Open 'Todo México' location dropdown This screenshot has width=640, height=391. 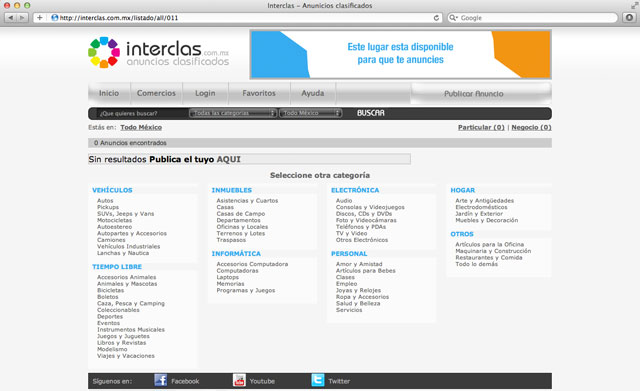(311, 113)
